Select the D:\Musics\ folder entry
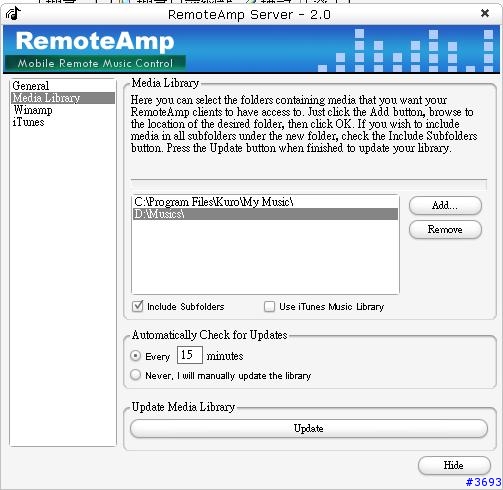Screen dimensions: 503x490 [265, 214]
